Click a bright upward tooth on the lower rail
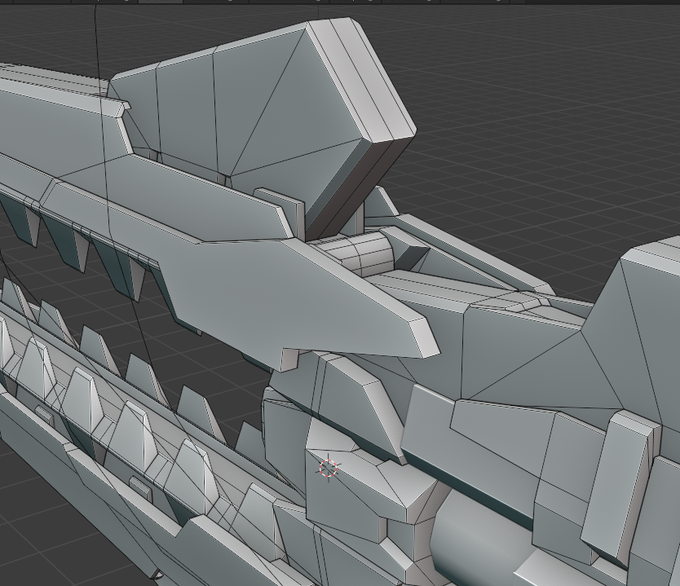 pyautogui.click(x=82, y=397)
